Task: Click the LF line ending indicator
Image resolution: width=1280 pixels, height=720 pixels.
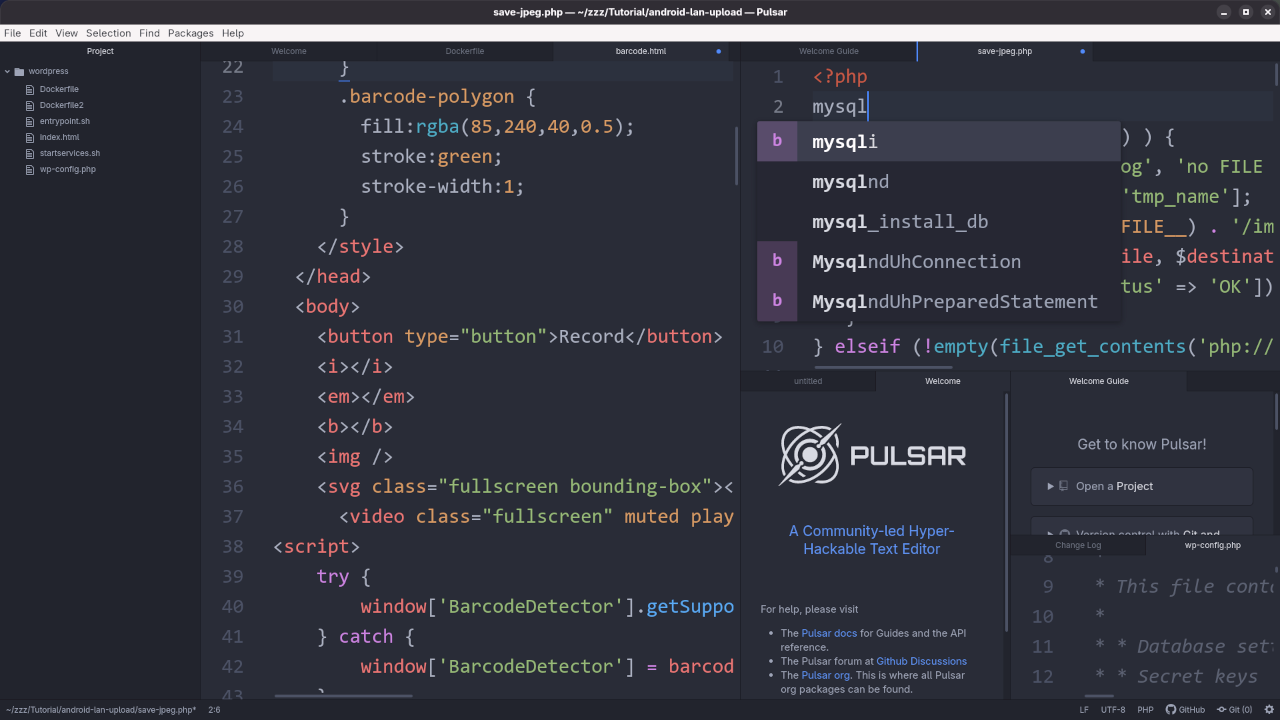Action: pyautogui.click(x=1084, y=710)
